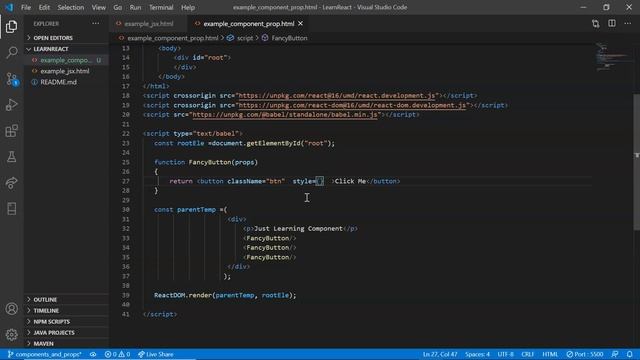This screenshot has width=640, height=360.
Task: Click the Open Changes icon in editor toolbar
Action: click(x=596, y=24)
